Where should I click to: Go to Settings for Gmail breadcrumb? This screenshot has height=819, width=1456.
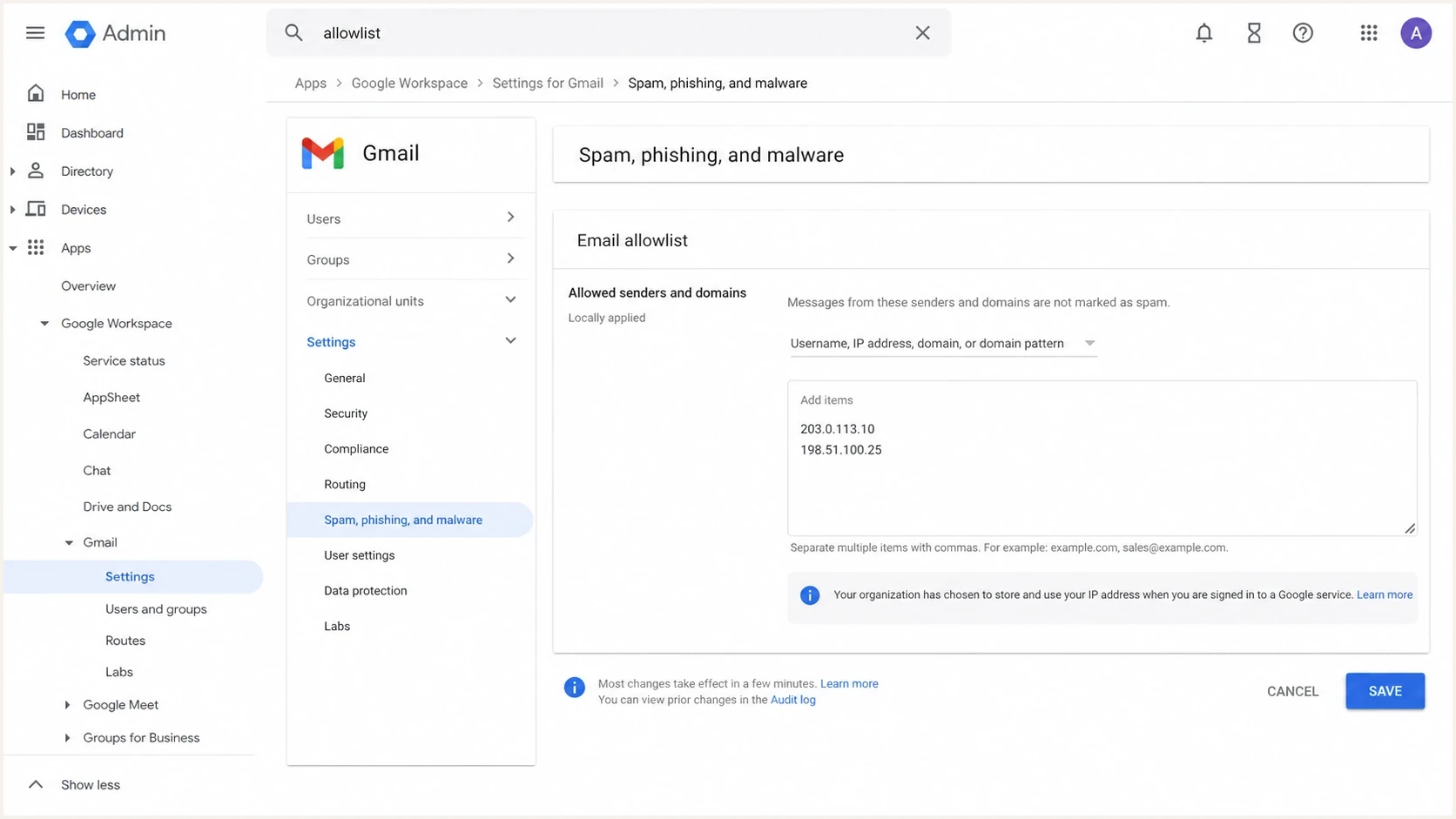click(x=548, y=83)
